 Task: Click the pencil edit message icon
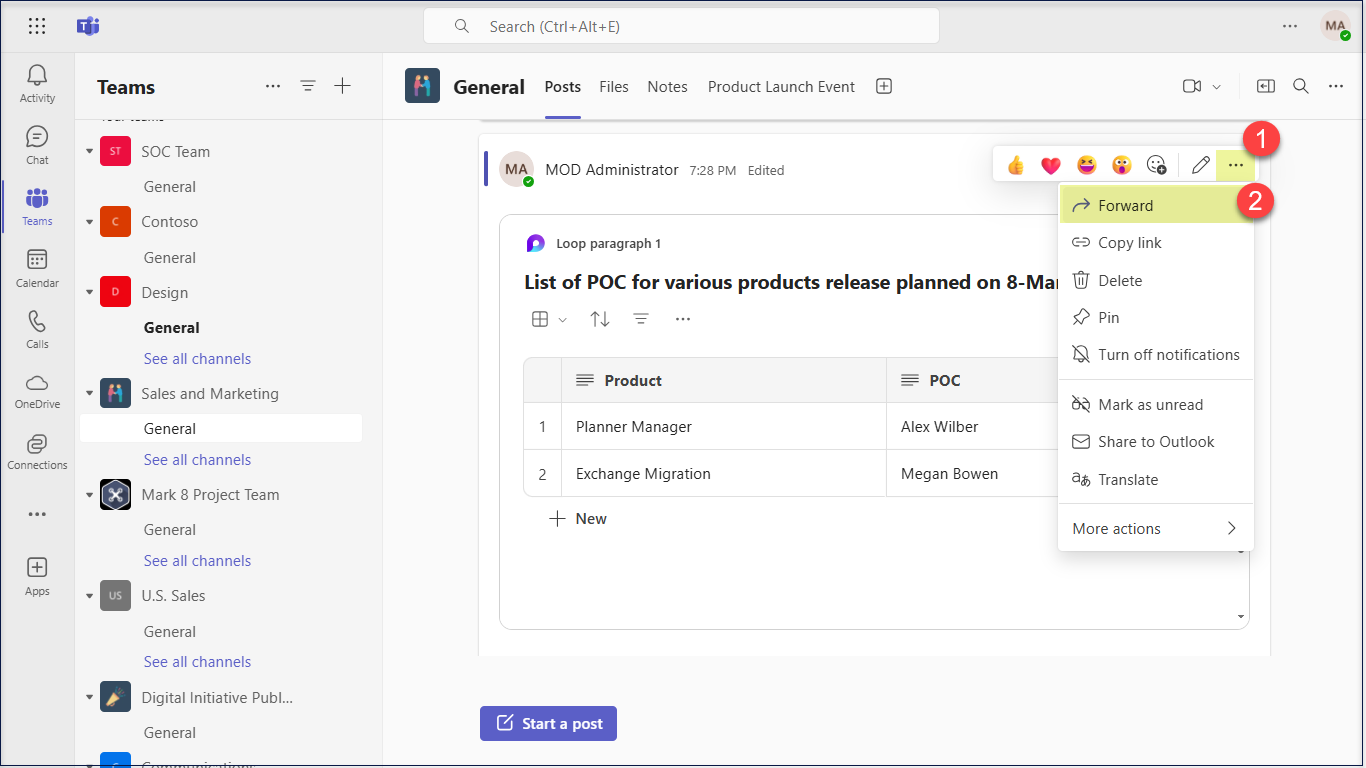click(x=1201, y=165)
